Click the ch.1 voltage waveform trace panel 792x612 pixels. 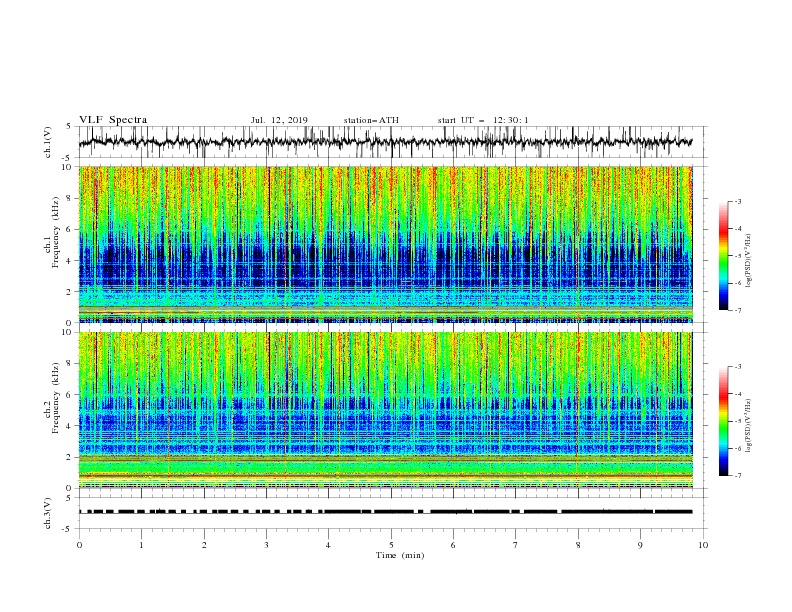[392, 142]
